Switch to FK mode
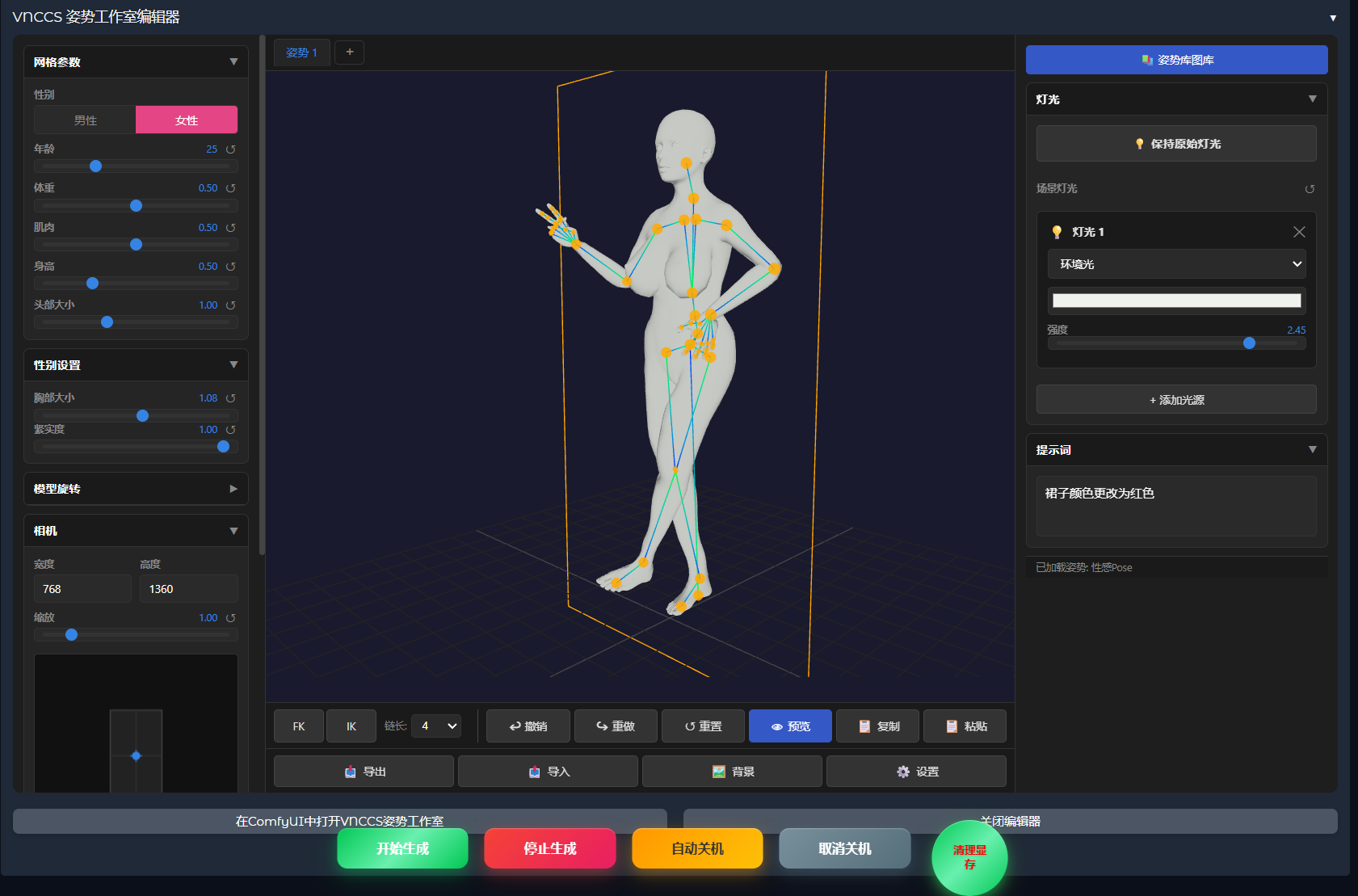The image size is (1358, 896). click(299, 726)
